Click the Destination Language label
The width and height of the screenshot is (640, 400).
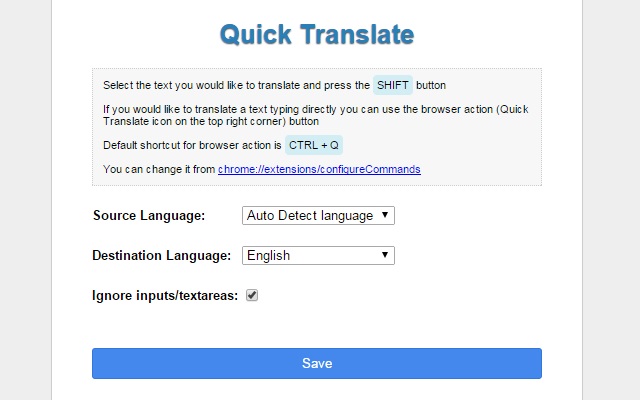[x=161, y=255]
